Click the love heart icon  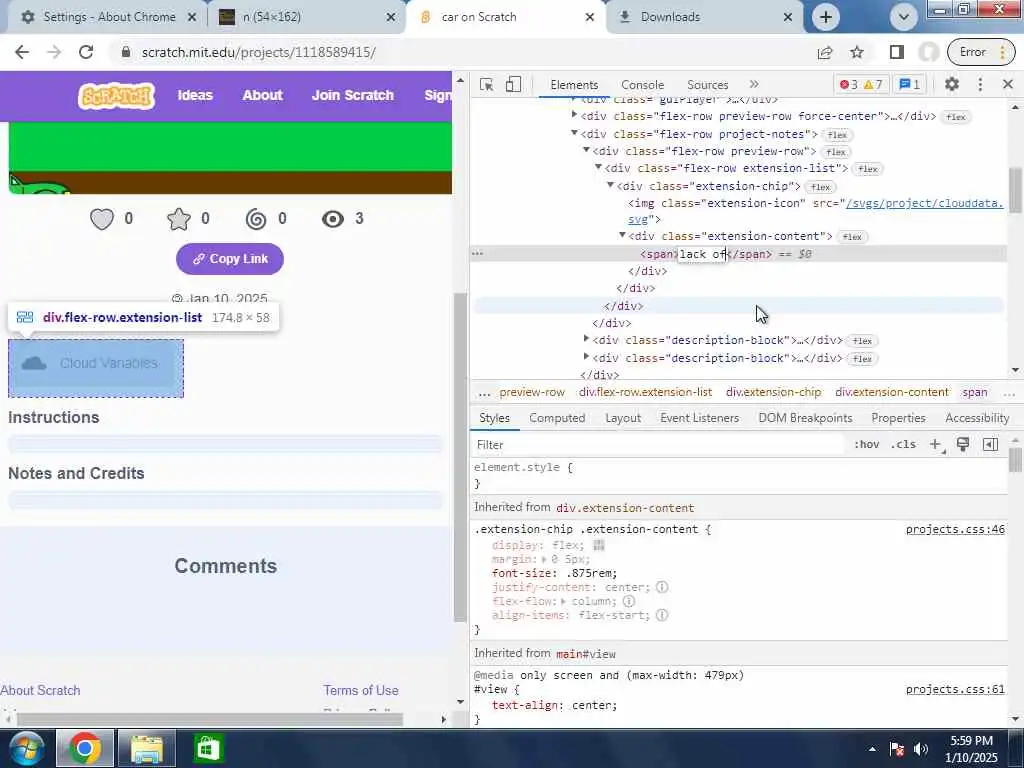click(102, 219)
